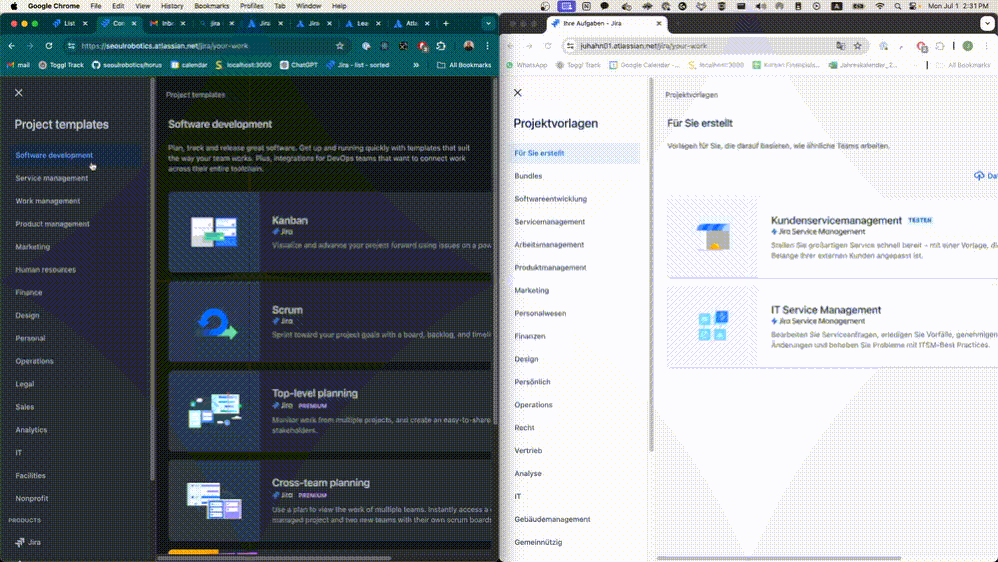This screenshot has width=998, height=562.
Task: Select Bundles category in right window
Action: (x=528, y=176)
